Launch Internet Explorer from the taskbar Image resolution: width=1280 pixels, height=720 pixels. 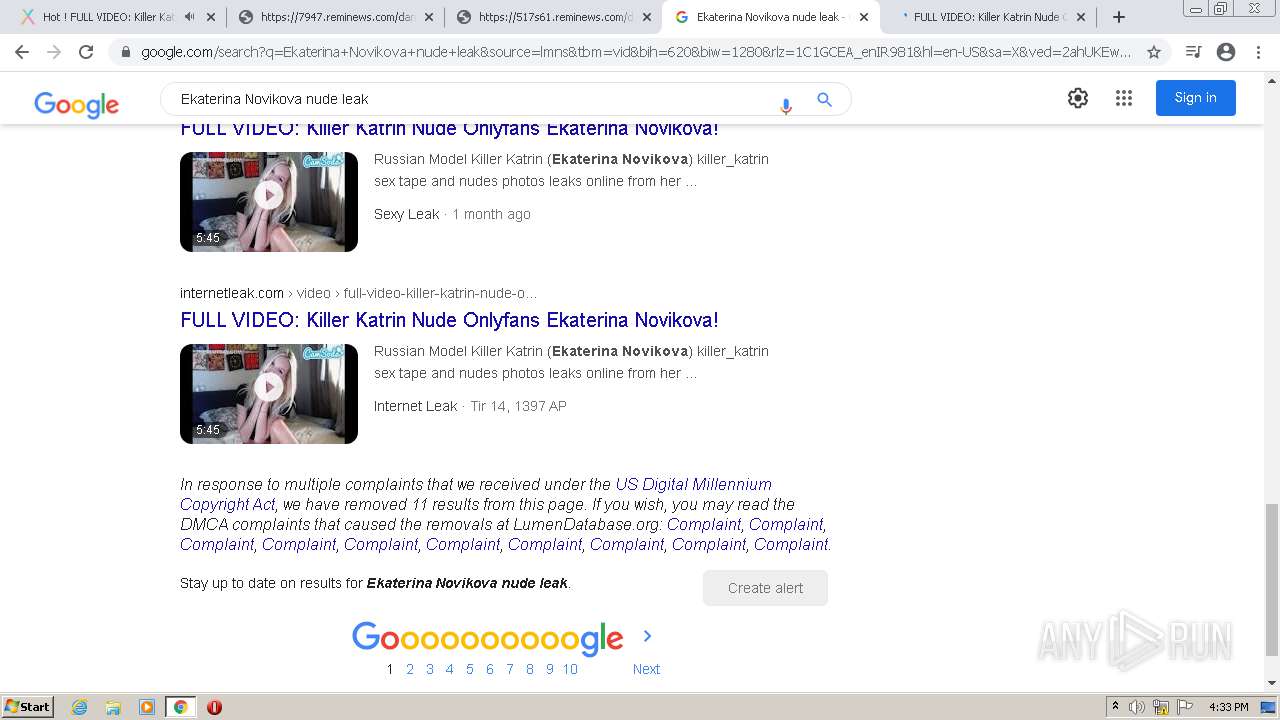tap(79, 707)
